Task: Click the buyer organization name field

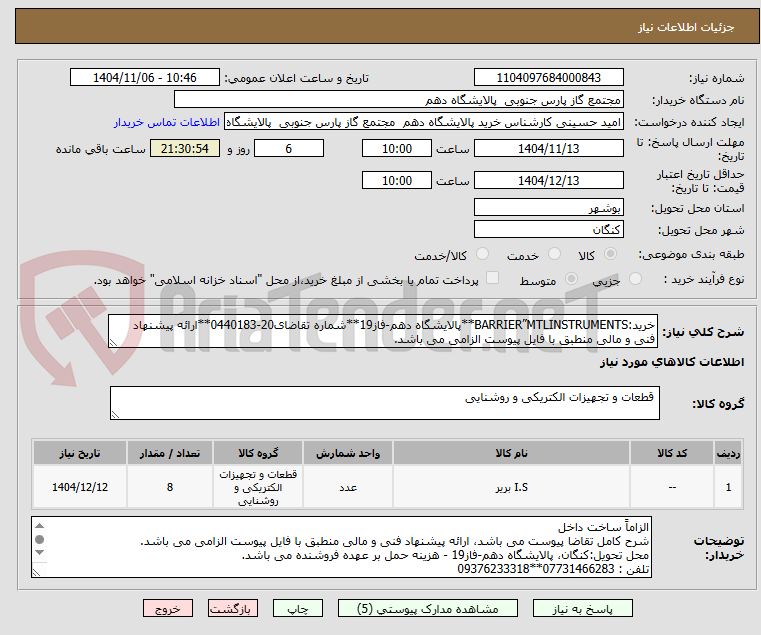Action: pos(398,100)
